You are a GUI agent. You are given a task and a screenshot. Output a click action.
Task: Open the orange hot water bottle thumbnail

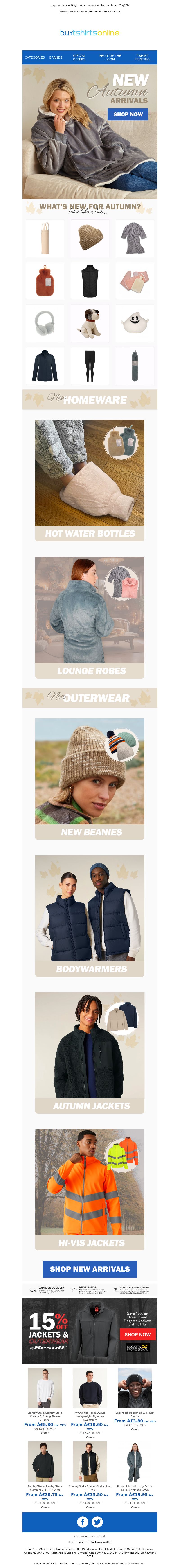pyautogui.click(x=45, y=281)
